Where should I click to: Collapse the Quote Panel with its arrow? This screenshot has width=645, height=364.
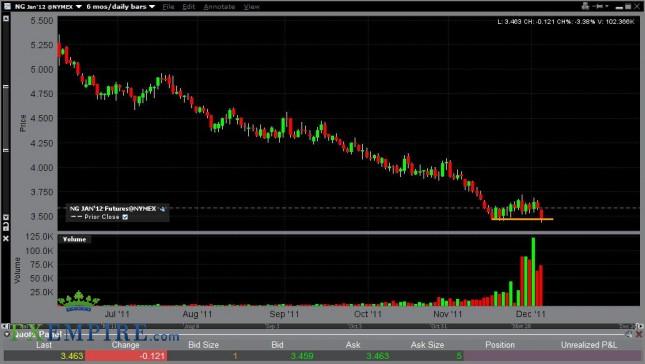pos(7,334)
